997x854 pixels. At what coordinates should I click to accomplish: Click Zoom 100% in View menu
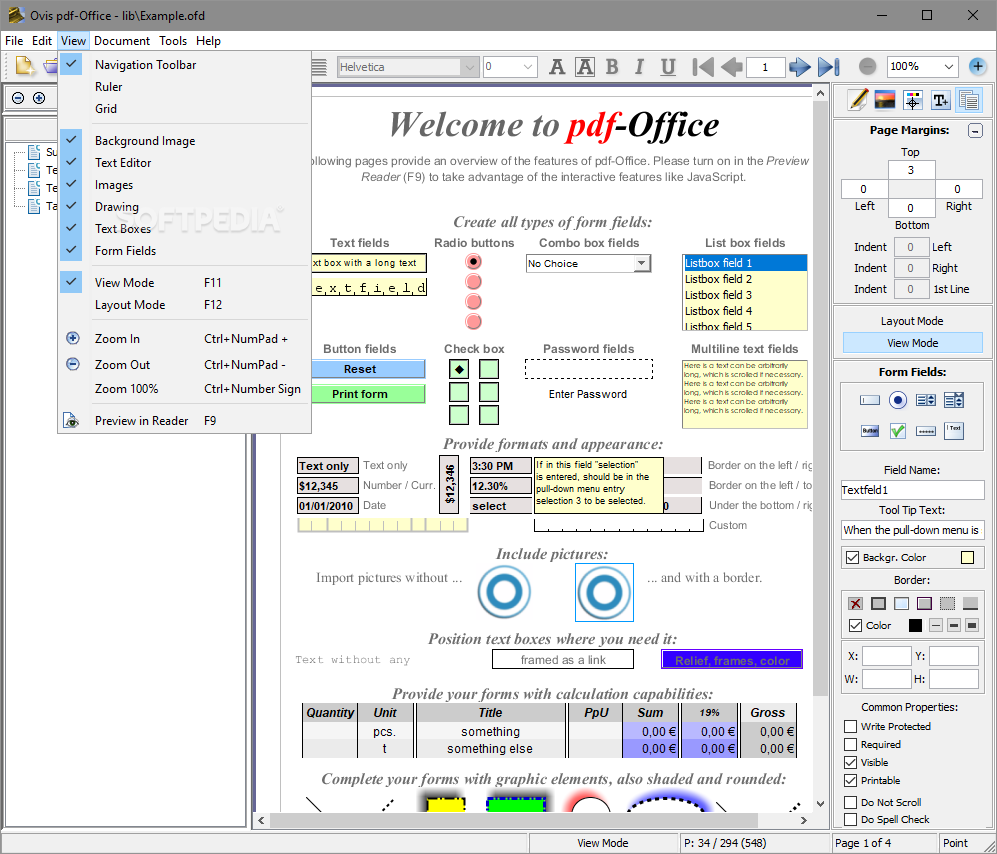184,389
